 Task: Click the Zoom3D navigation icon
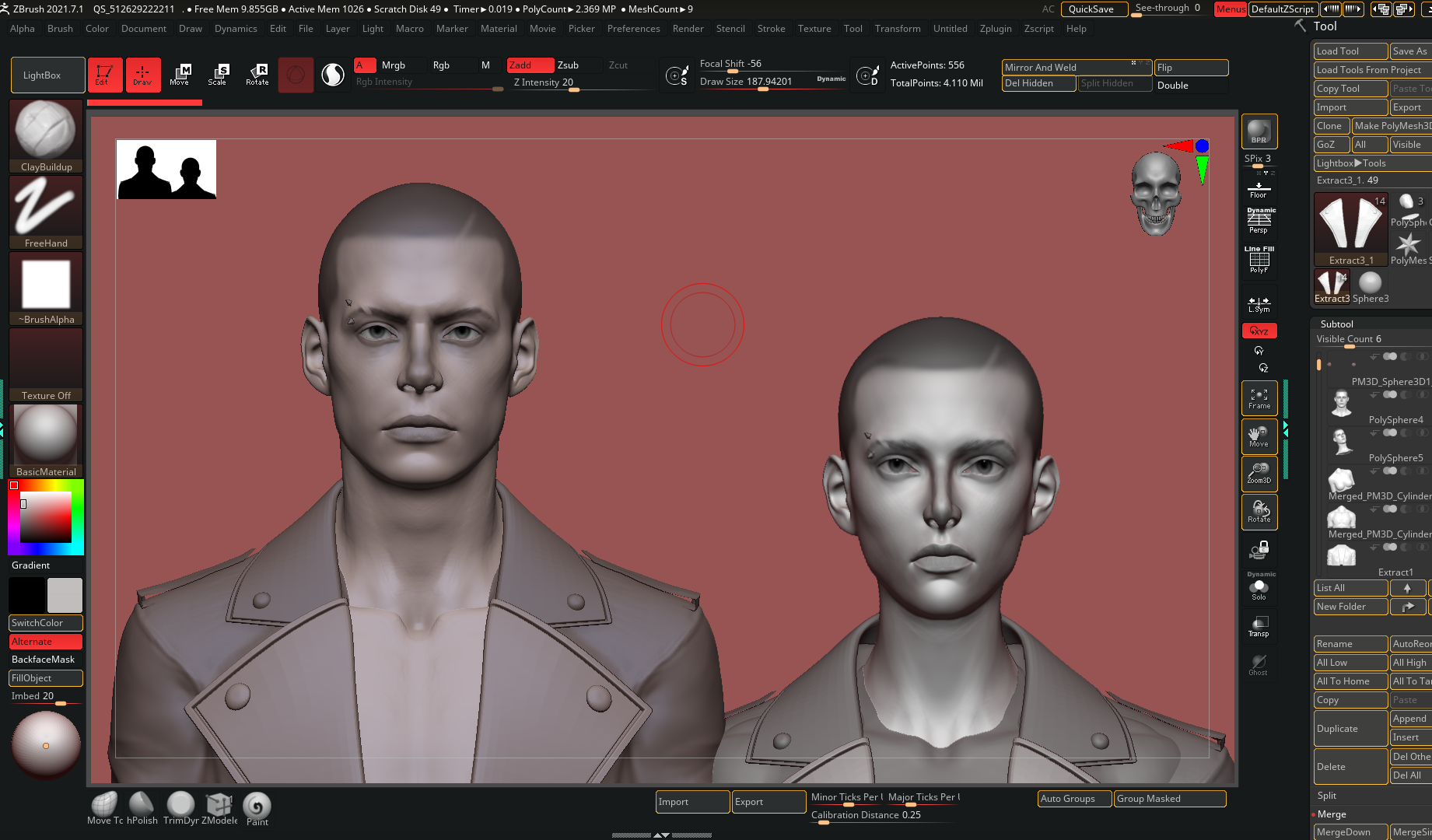(x=1259, y=473)
